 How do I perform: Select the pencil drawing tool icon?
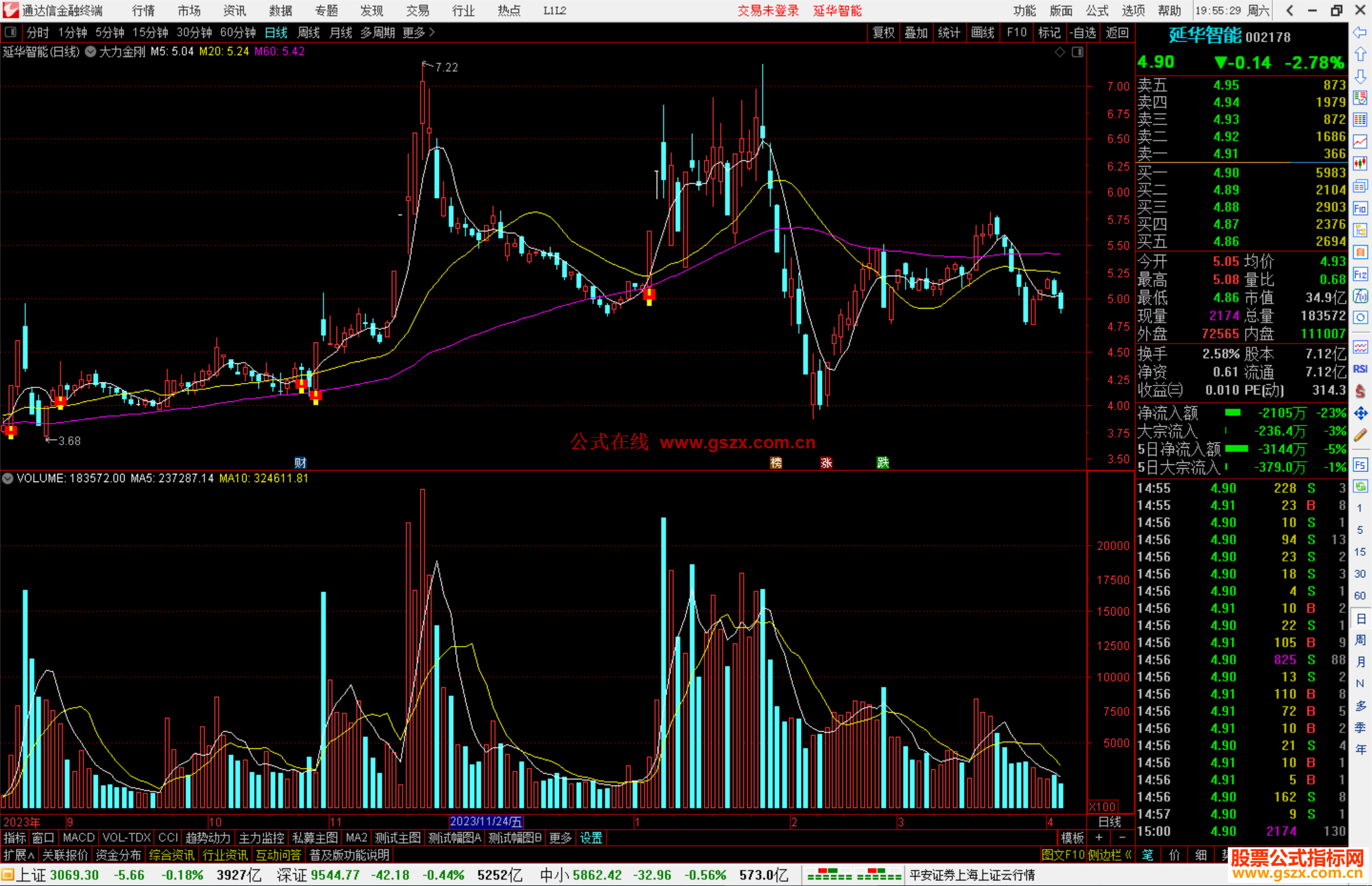[1360, 435]
